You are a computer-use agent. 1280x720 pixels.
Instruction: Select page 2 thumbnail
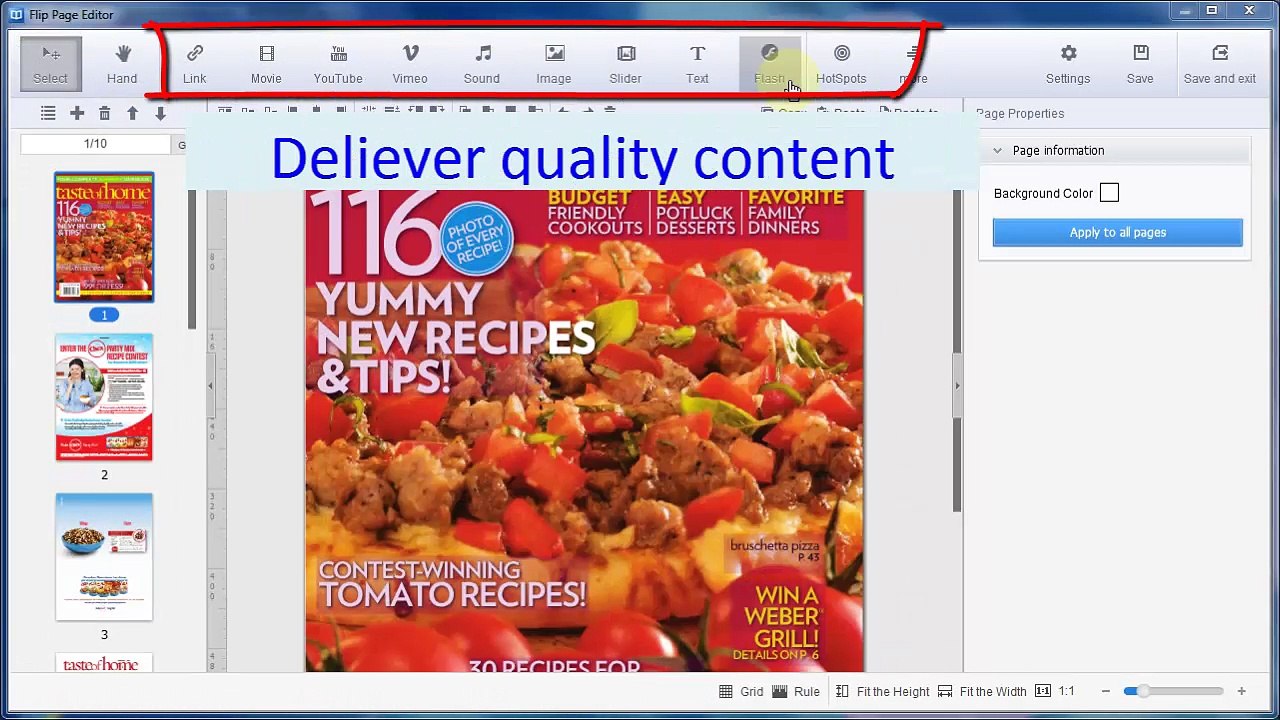click(104, 397)
